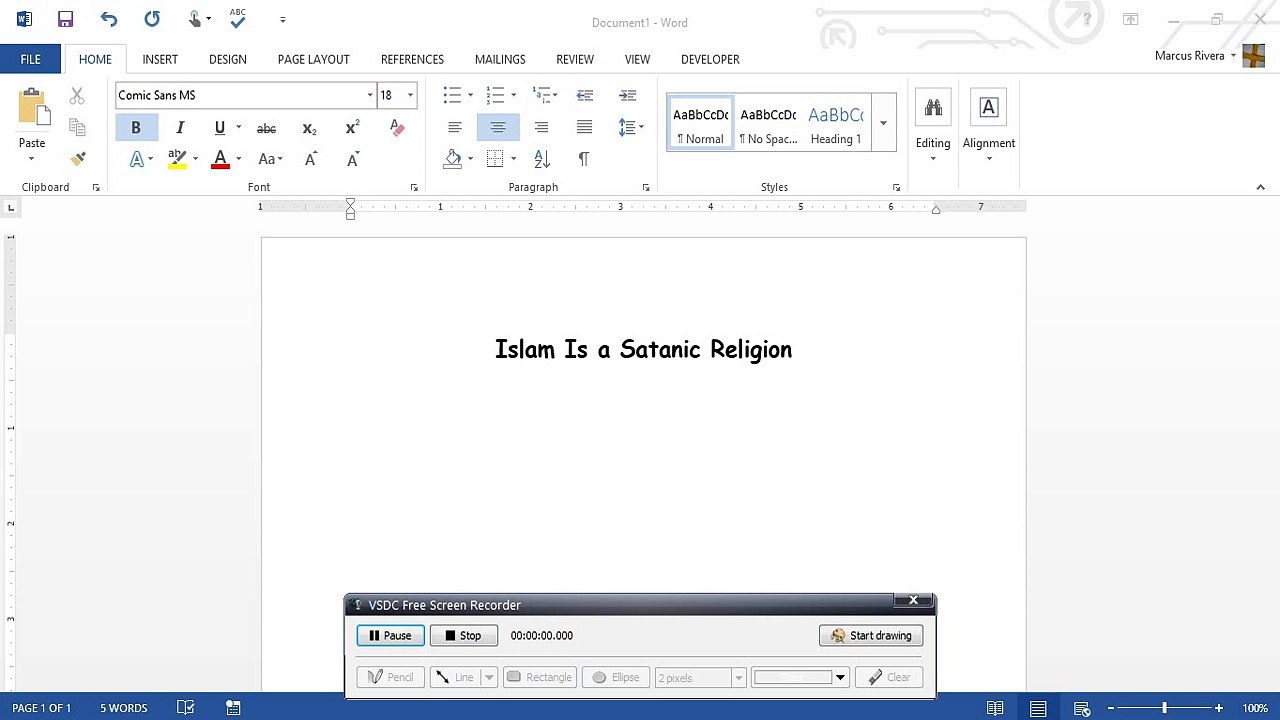Open the font name dropdown for Comic Sans MS
The width and height of the screenshot is (1280, 720).
[370, 95]
